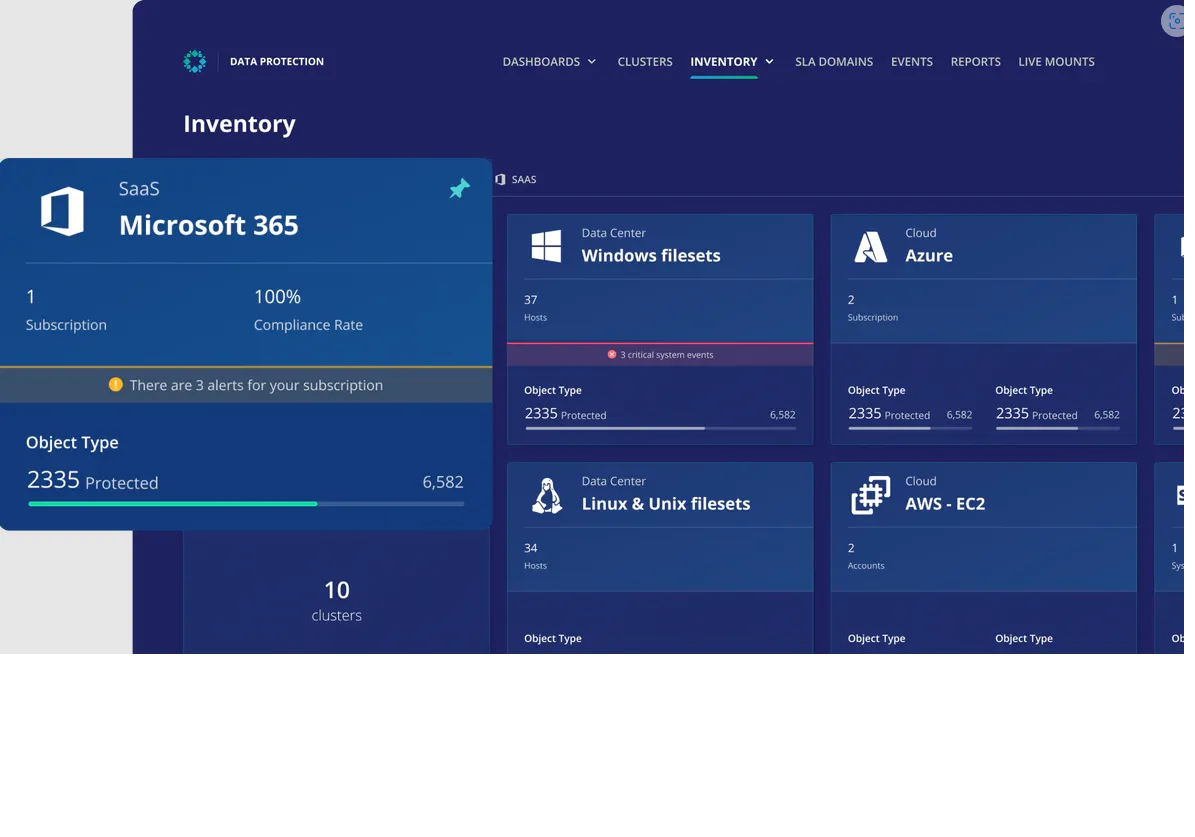Click the yellow alert warning icon
This screenshot has height=837, width=1195.
pyautogui.click(x=116, y=384)
